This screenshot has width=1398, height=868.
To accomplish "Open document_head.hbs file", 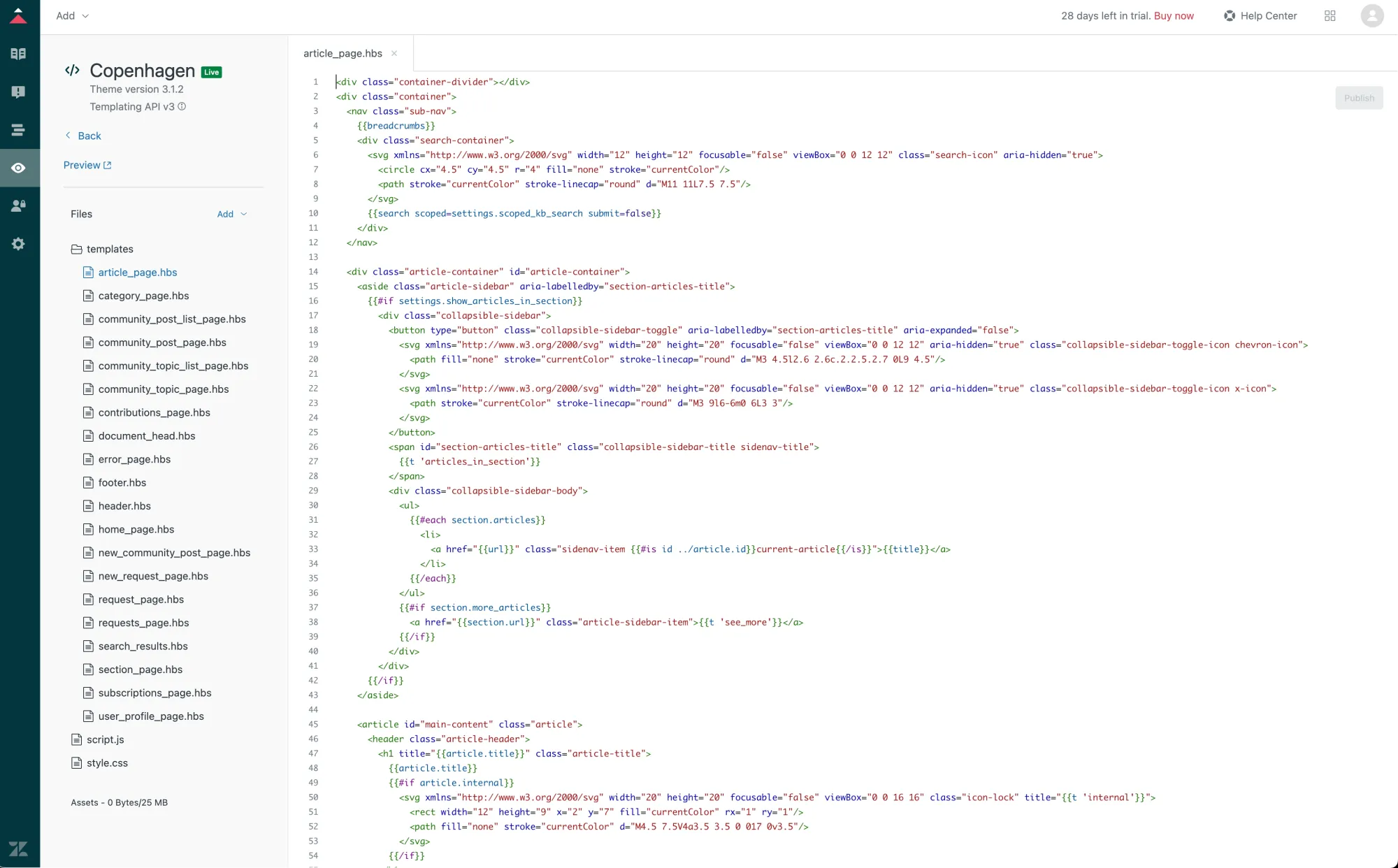I will pos(139,436).
